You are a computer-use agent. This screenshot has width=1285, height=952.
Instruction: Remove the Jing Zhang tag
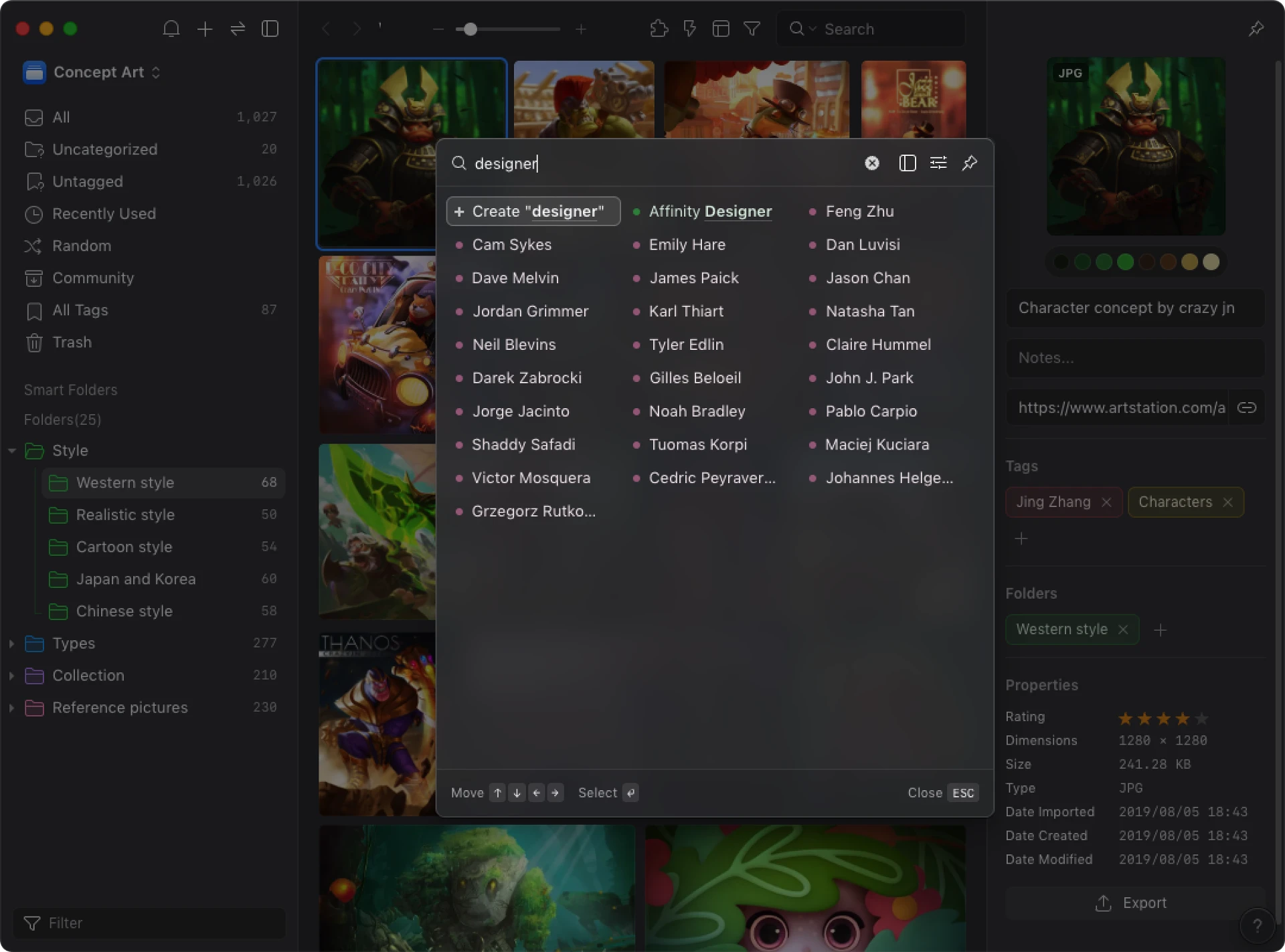coord(1106,502)
